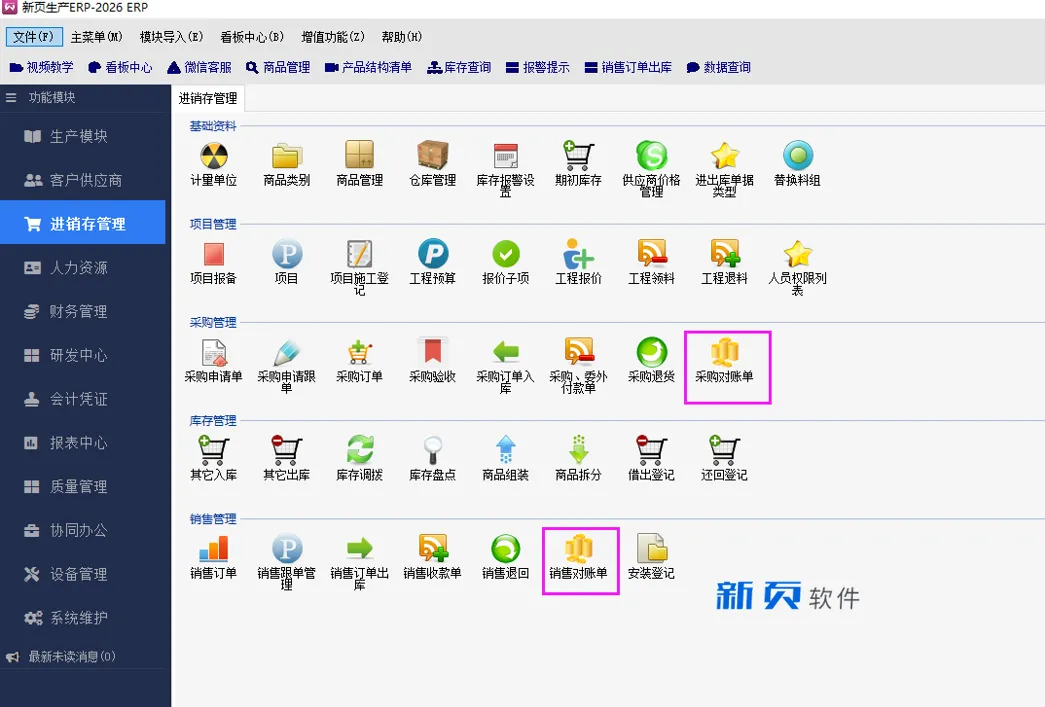Select 客户供应商 in the sidebar
Screen dimensions: 1045x707
coord(83,181)
